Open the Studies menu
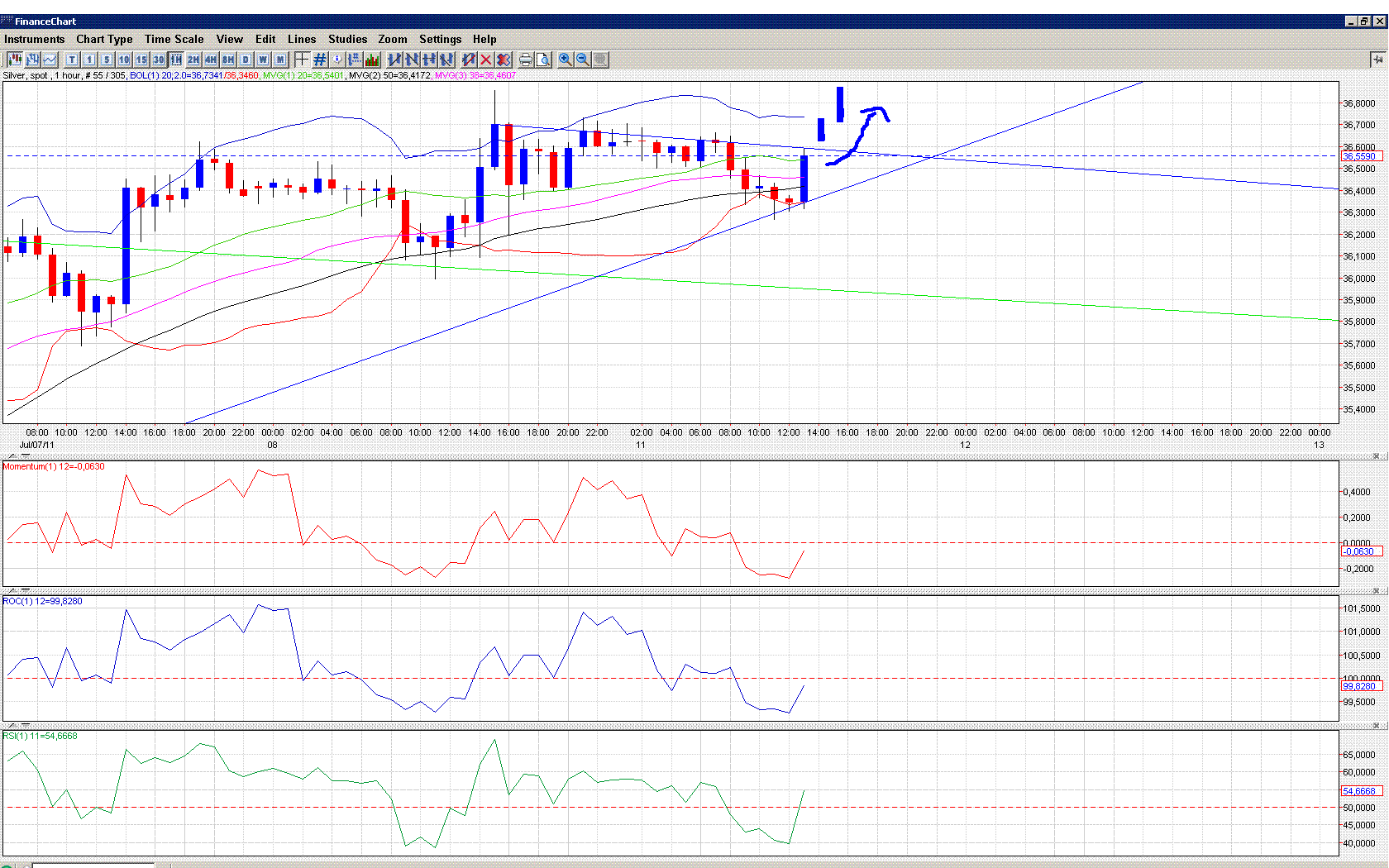 point(347,39)
